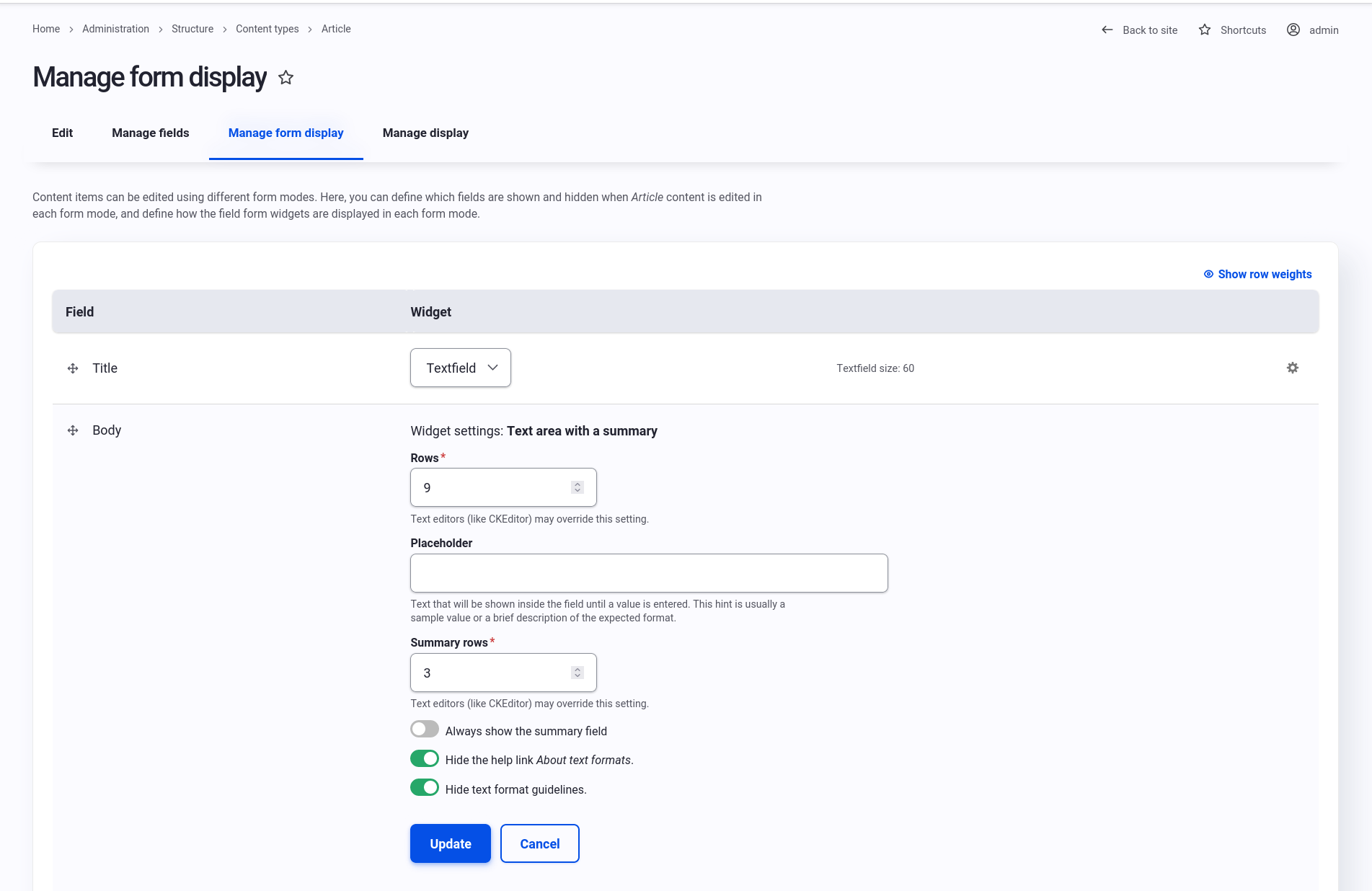Viewport: 1372px width, 891px height.
Task: Switch to the Manage display tab
Action: 425,133
